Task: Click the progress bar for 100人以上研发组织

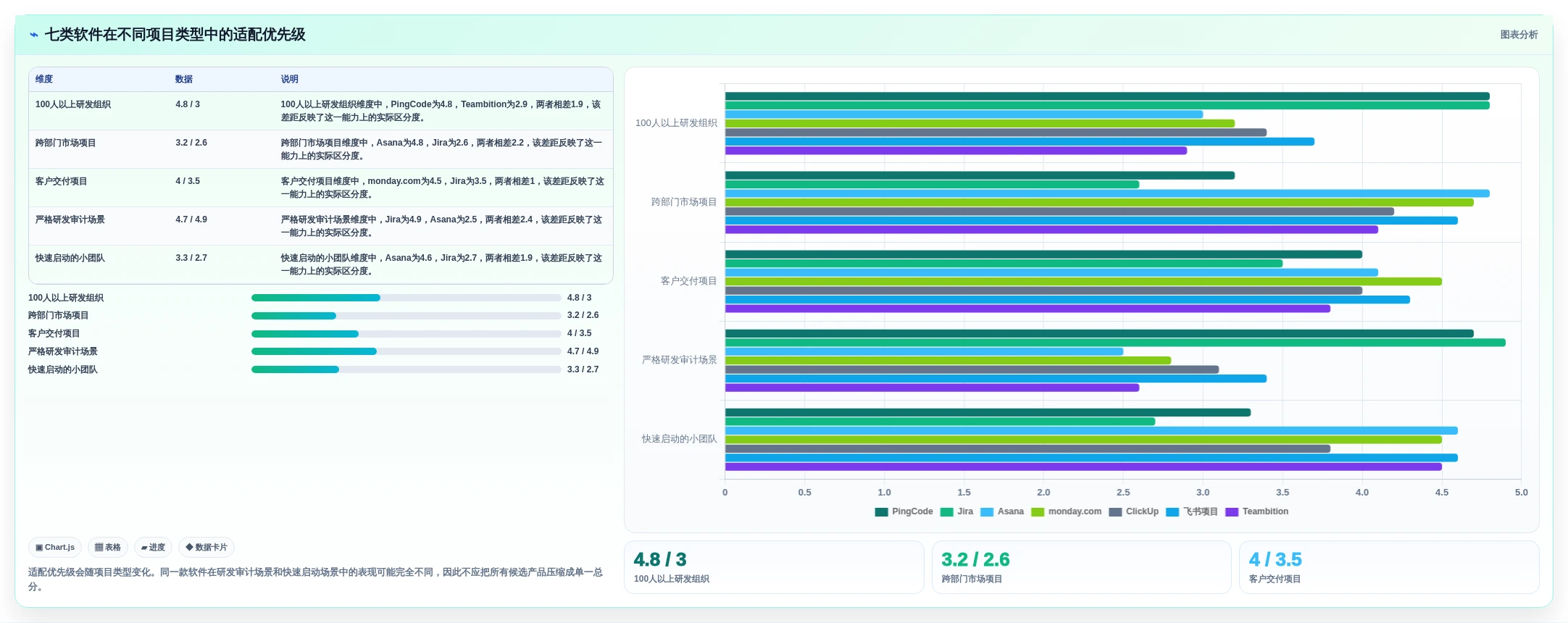Action: (406, 298)
